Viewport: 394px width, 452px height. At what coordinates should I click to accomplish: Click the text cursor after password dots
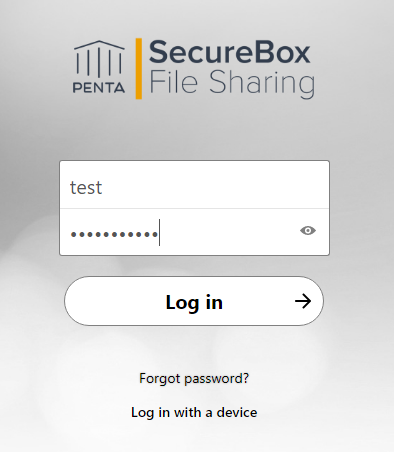[160, 232]
